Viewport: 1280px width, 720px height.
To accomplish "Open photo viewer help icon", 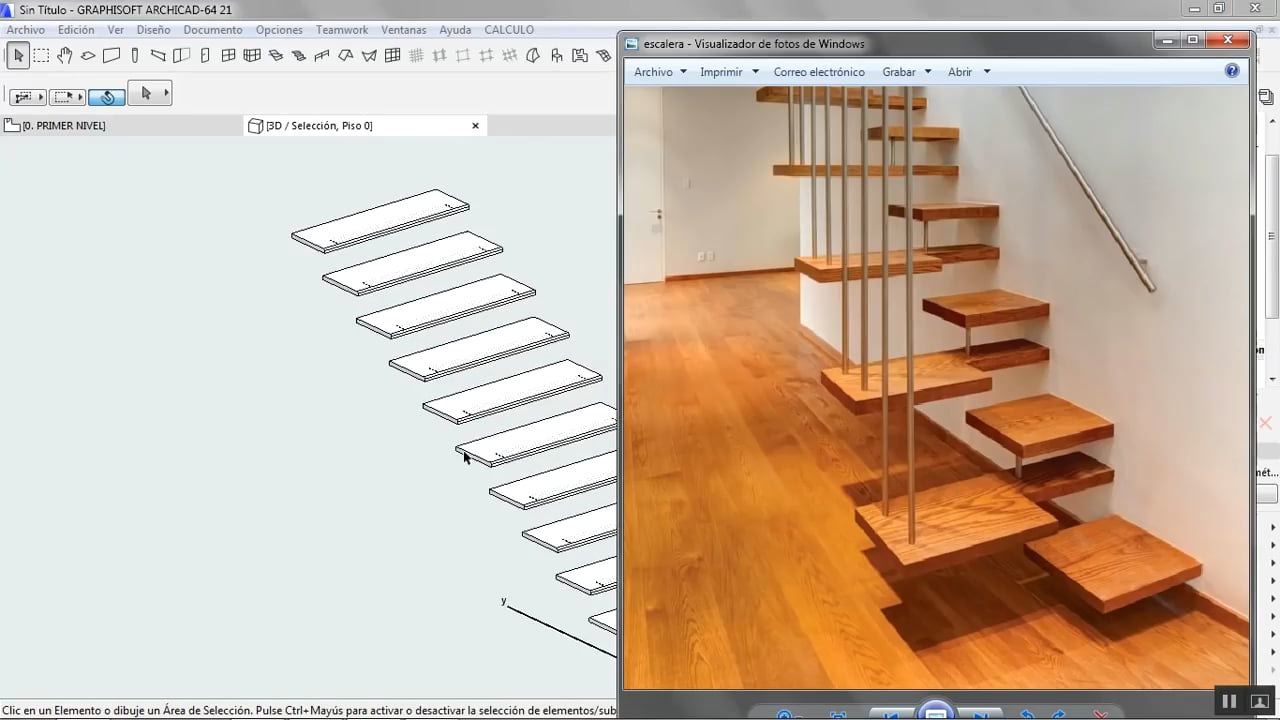I will (1232, 71).
